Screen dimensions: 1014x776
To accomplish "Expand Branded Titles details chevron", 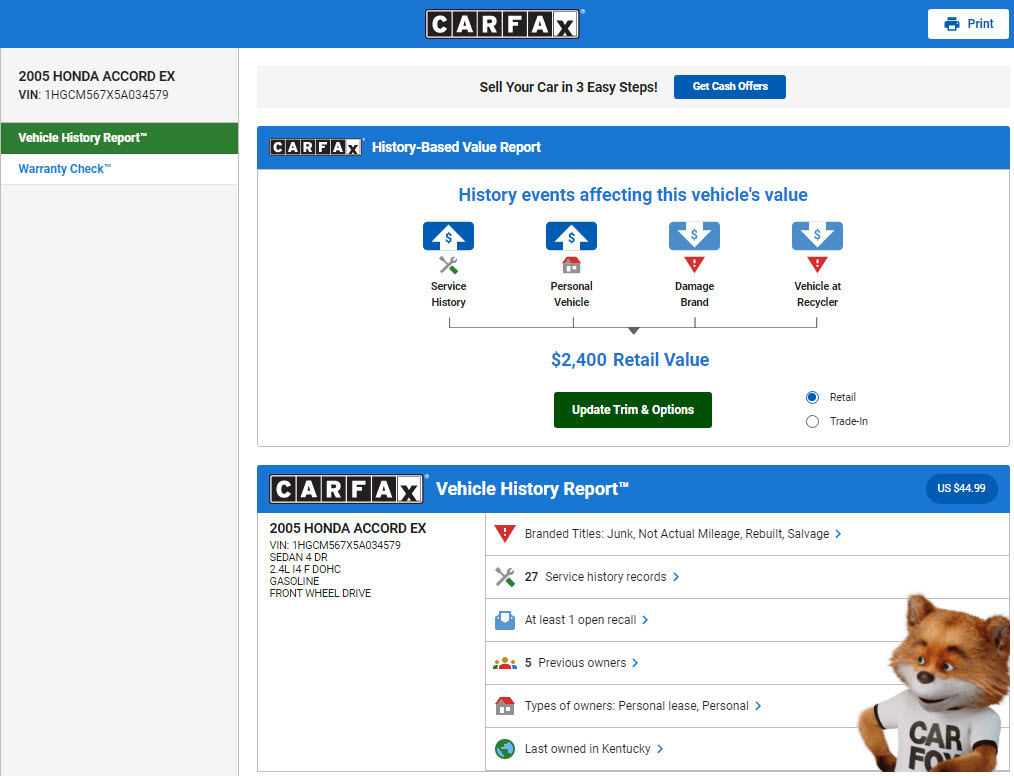I will (x=838, y=534).
